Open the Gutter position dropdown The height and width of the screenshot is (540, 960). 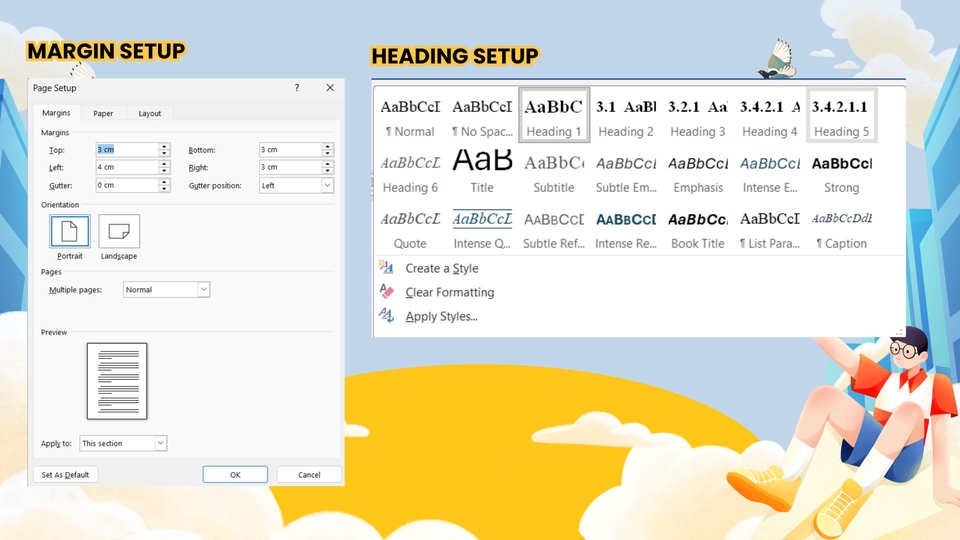(327, 186)
